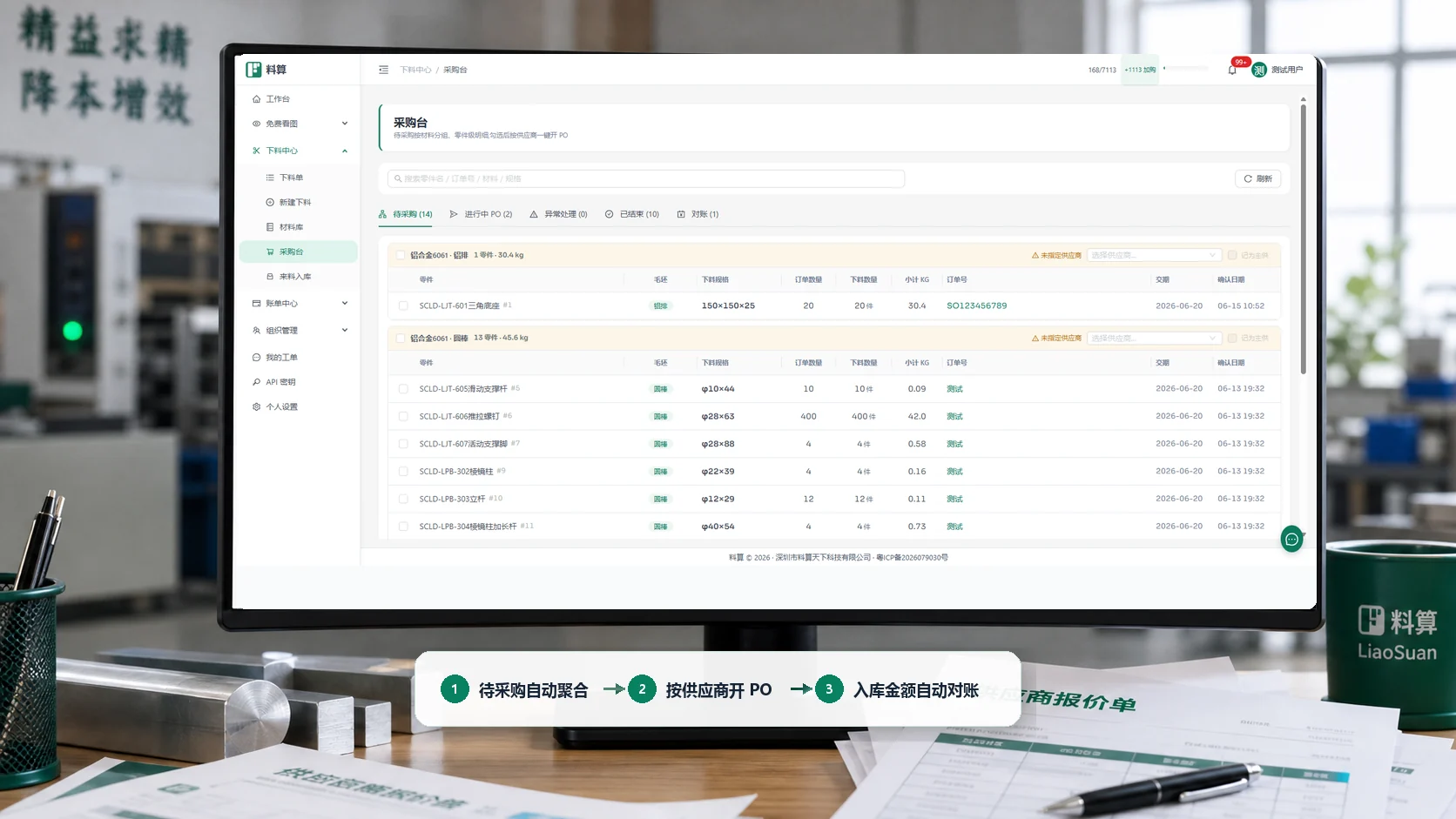Go to the 异常处理 (0) tab

coord(559,214)
